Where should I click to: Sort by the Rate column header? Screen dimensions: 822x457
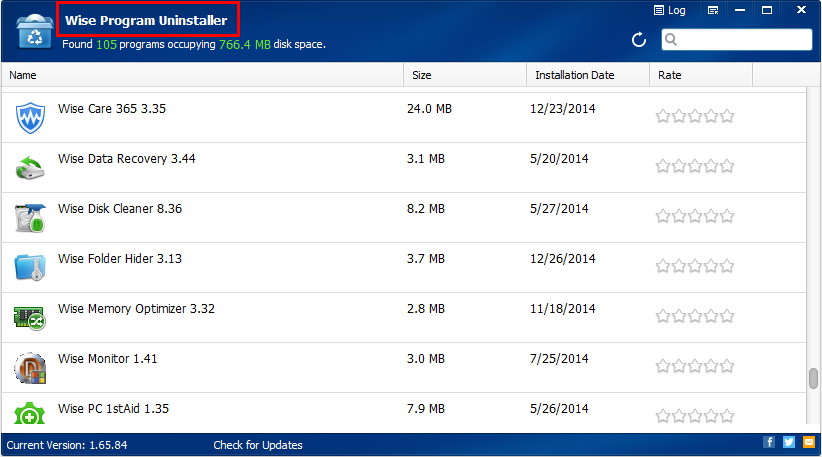click(701, 75)
